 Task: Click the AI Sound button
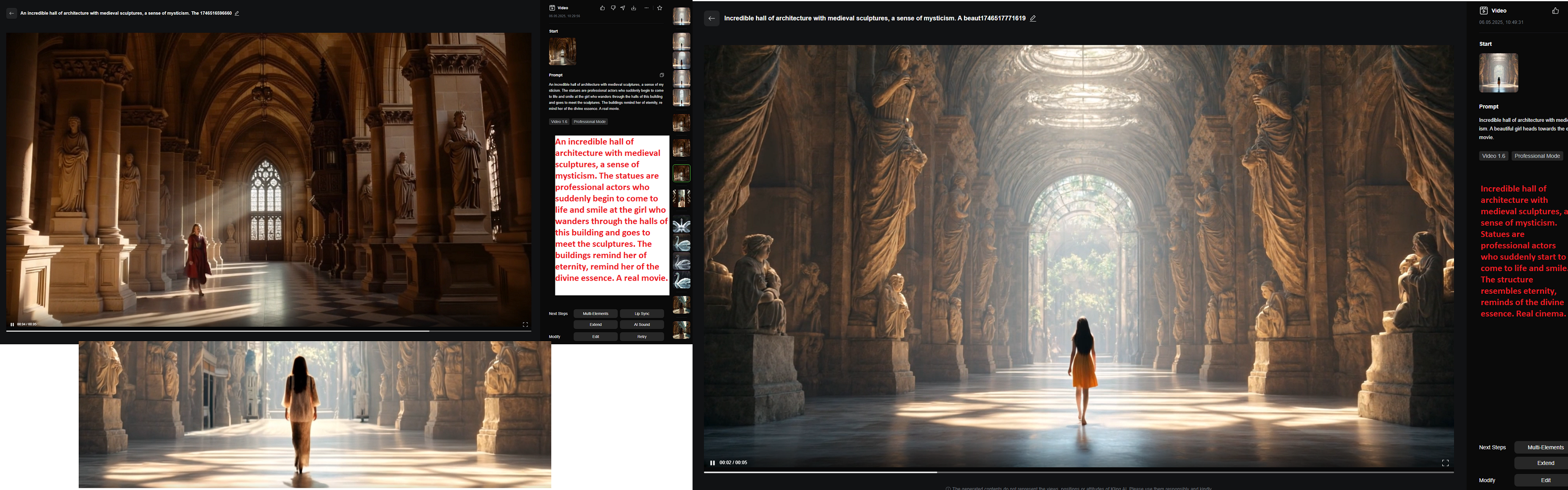[x=642, y=325]
